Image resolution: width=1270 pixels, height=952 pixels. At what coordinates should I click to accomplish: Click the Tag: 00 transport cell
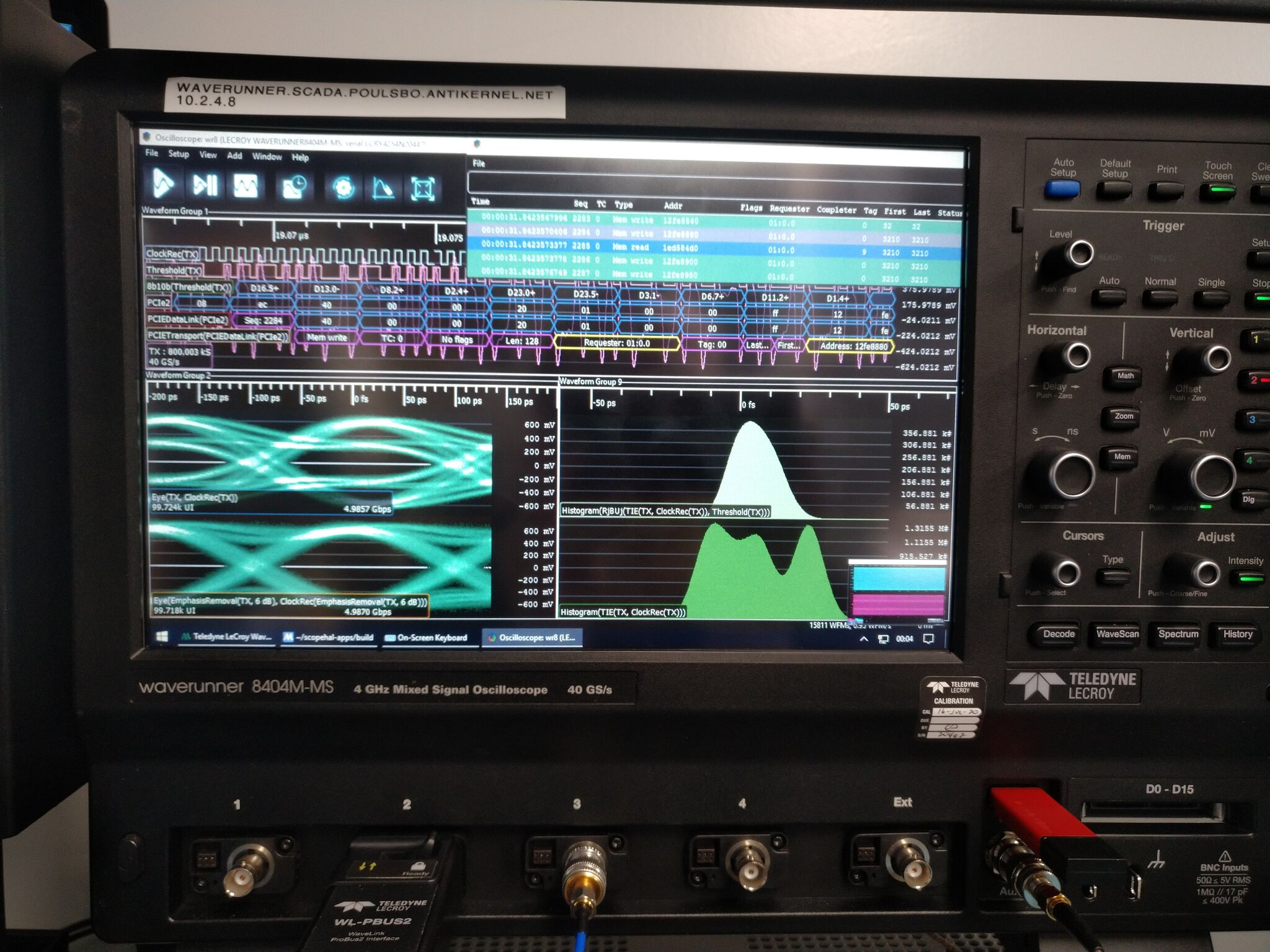[712, 344]
